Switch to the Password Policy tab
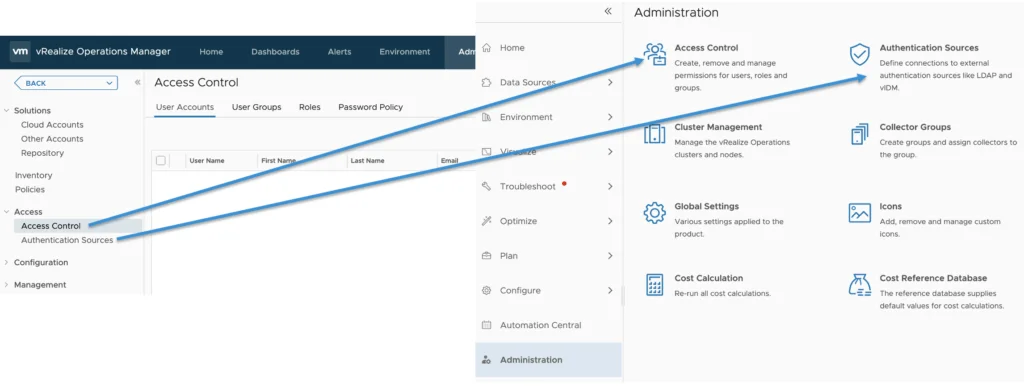Screen dimensions: 1024x392 click(x=370, y=107)
